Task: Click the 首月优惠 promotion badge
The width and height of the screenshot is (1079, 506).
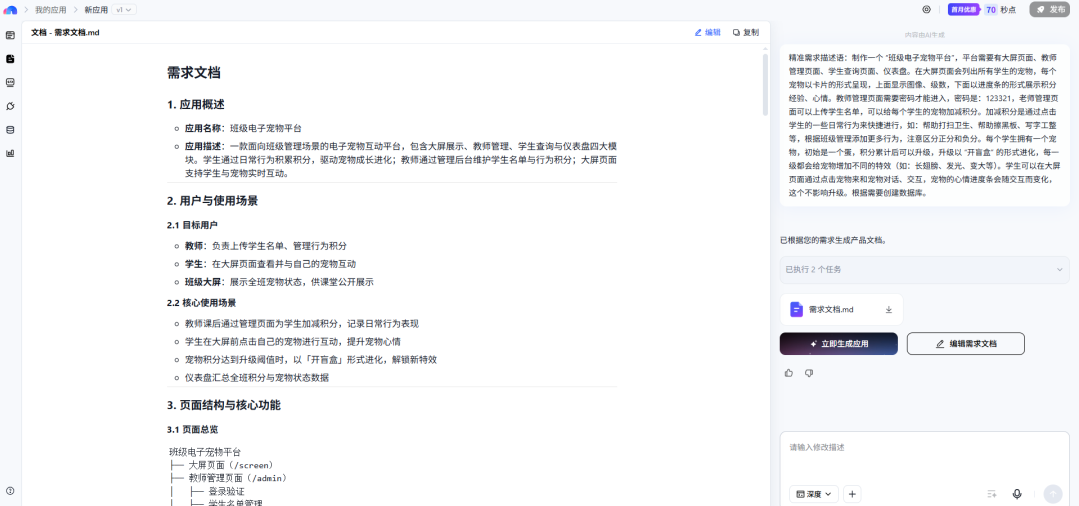Action: (964, 10)
